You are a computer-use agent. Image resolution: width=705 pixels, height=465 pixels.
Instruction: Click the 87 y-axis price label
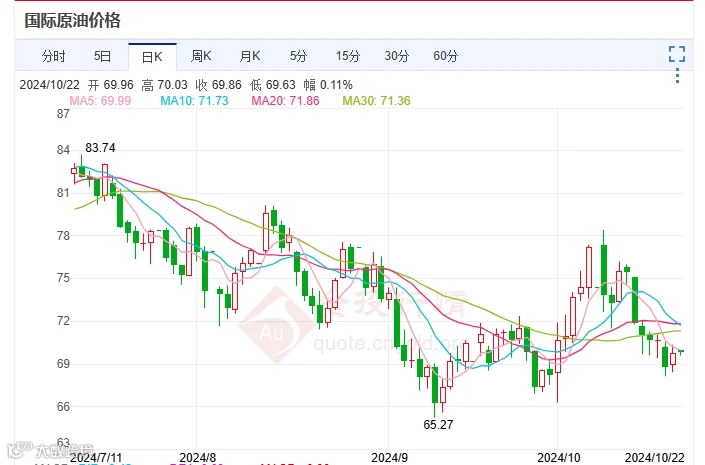[x=63, y=114]
